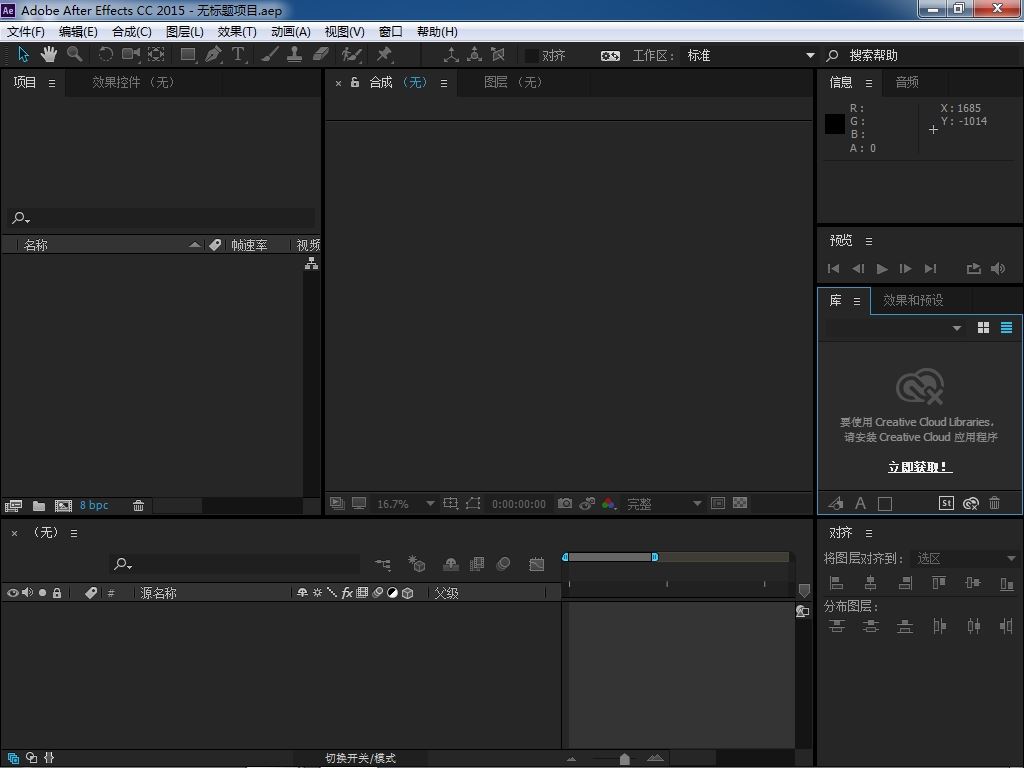1024x768 pixels.
Task: Toggle the composition viewer lock icon
Action: pyautogui.click(x=355, y=82)
